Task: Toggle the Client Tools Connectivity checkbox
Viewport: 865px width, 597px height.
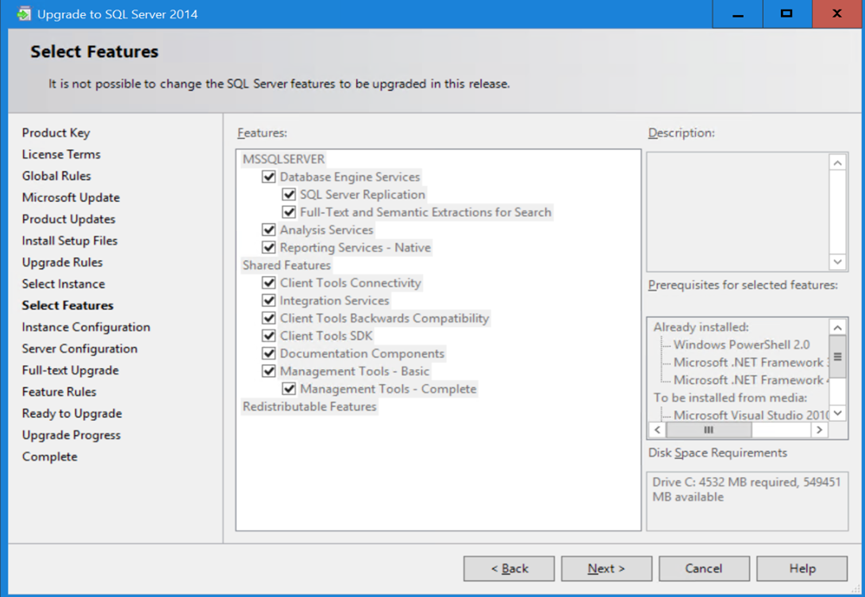Action: (269, 283)
